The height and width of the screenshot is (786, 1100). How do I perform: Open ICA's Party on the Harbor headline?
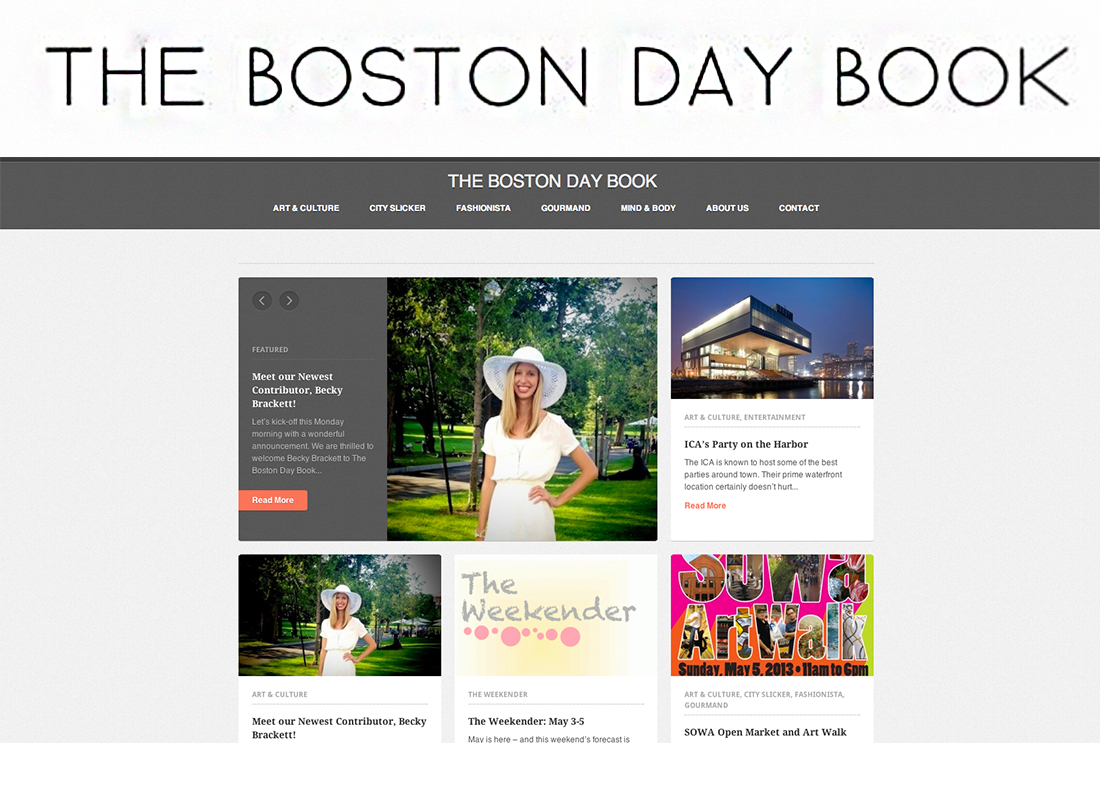click(x=746, y=444)
